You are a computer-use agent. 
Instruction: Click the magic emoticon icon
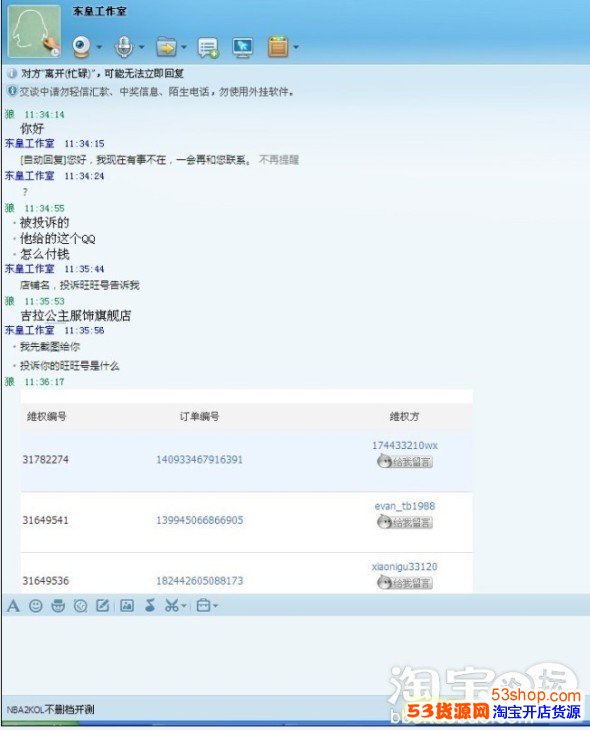[58, 606]
